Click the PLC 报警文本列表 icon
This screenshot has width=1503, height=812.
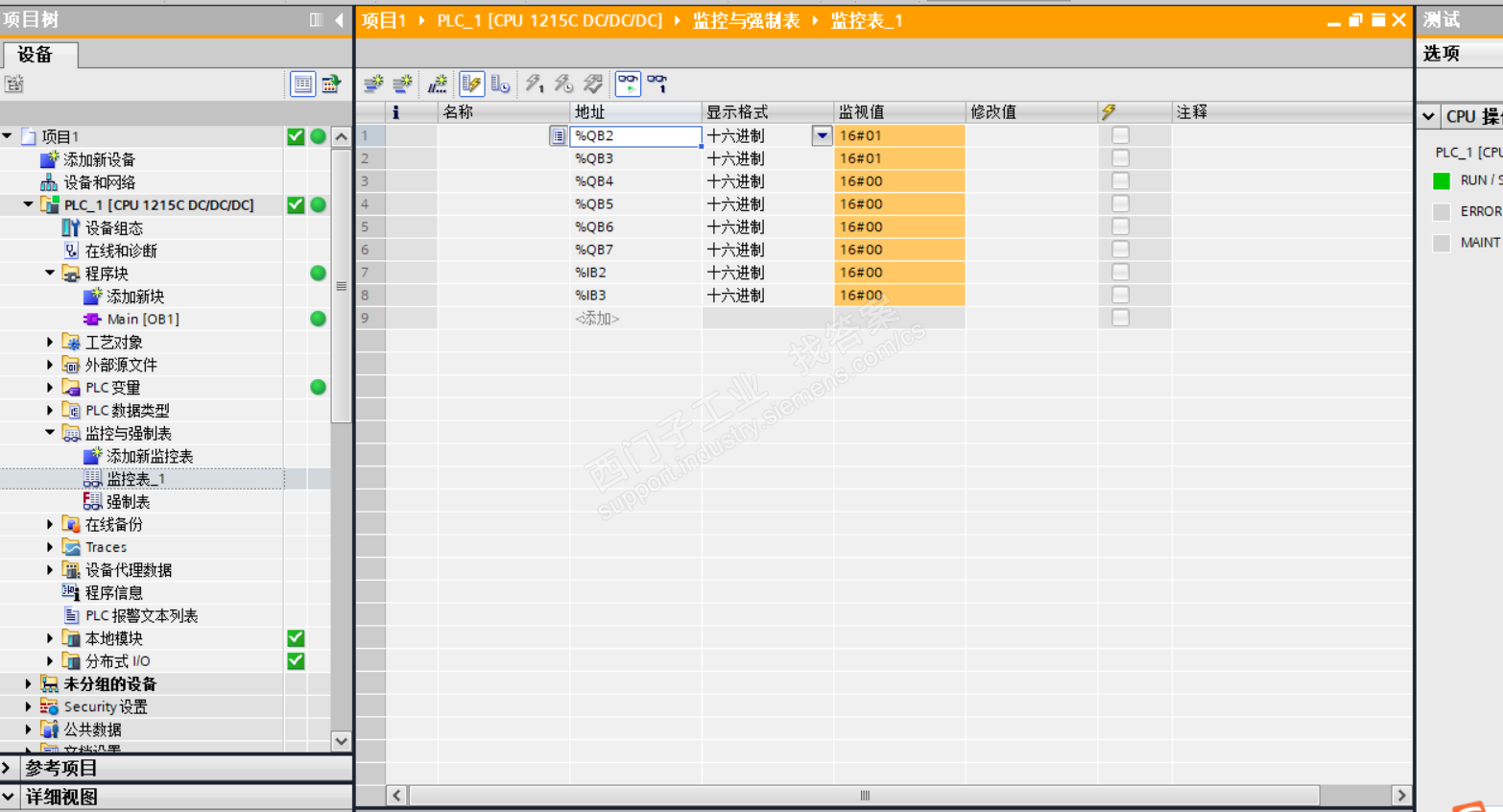click(x=71, y=615)
